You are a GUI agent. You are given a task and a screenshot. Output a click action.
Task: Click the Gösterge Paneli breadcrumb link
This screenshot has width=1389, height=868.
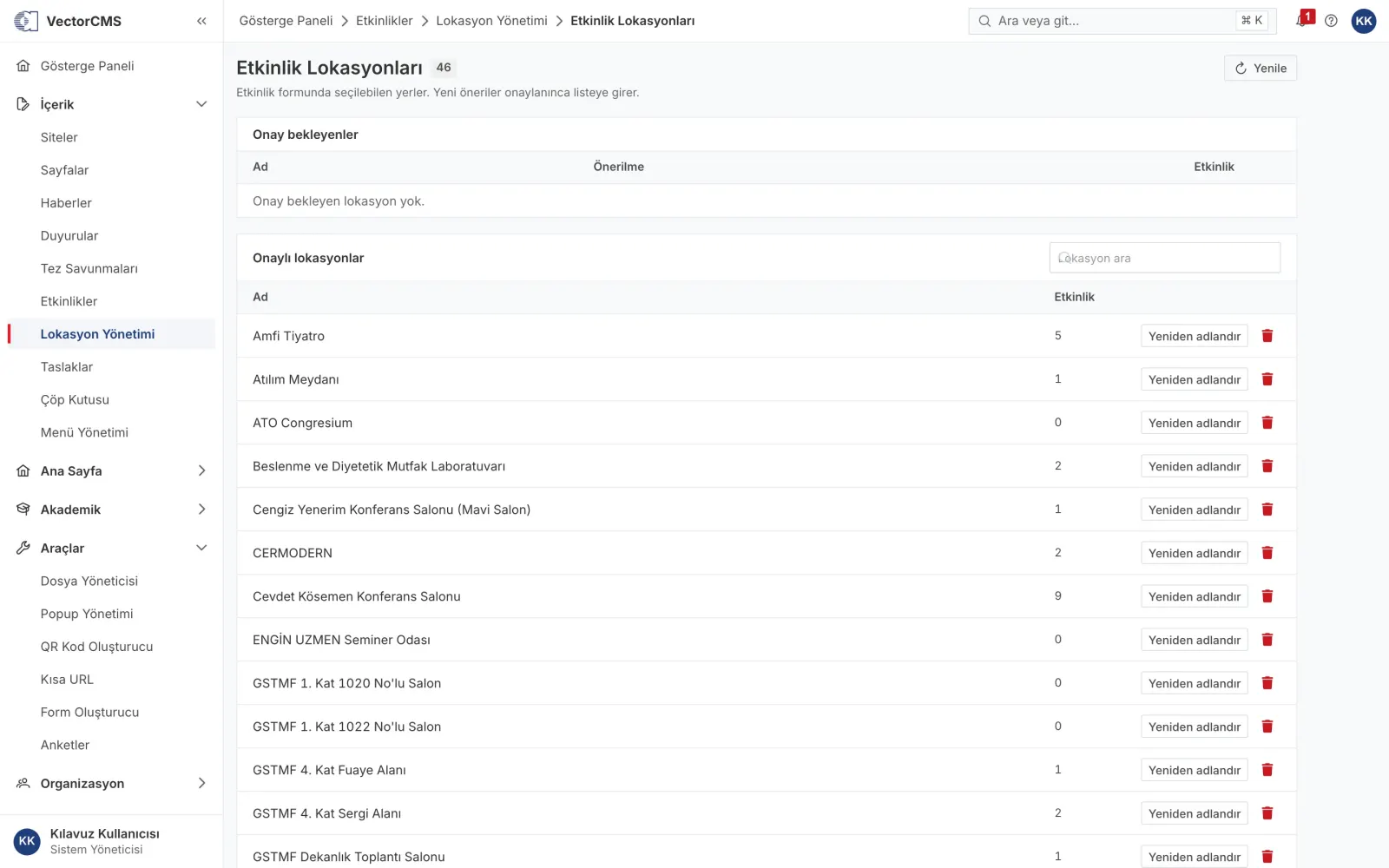click(286, 21)
